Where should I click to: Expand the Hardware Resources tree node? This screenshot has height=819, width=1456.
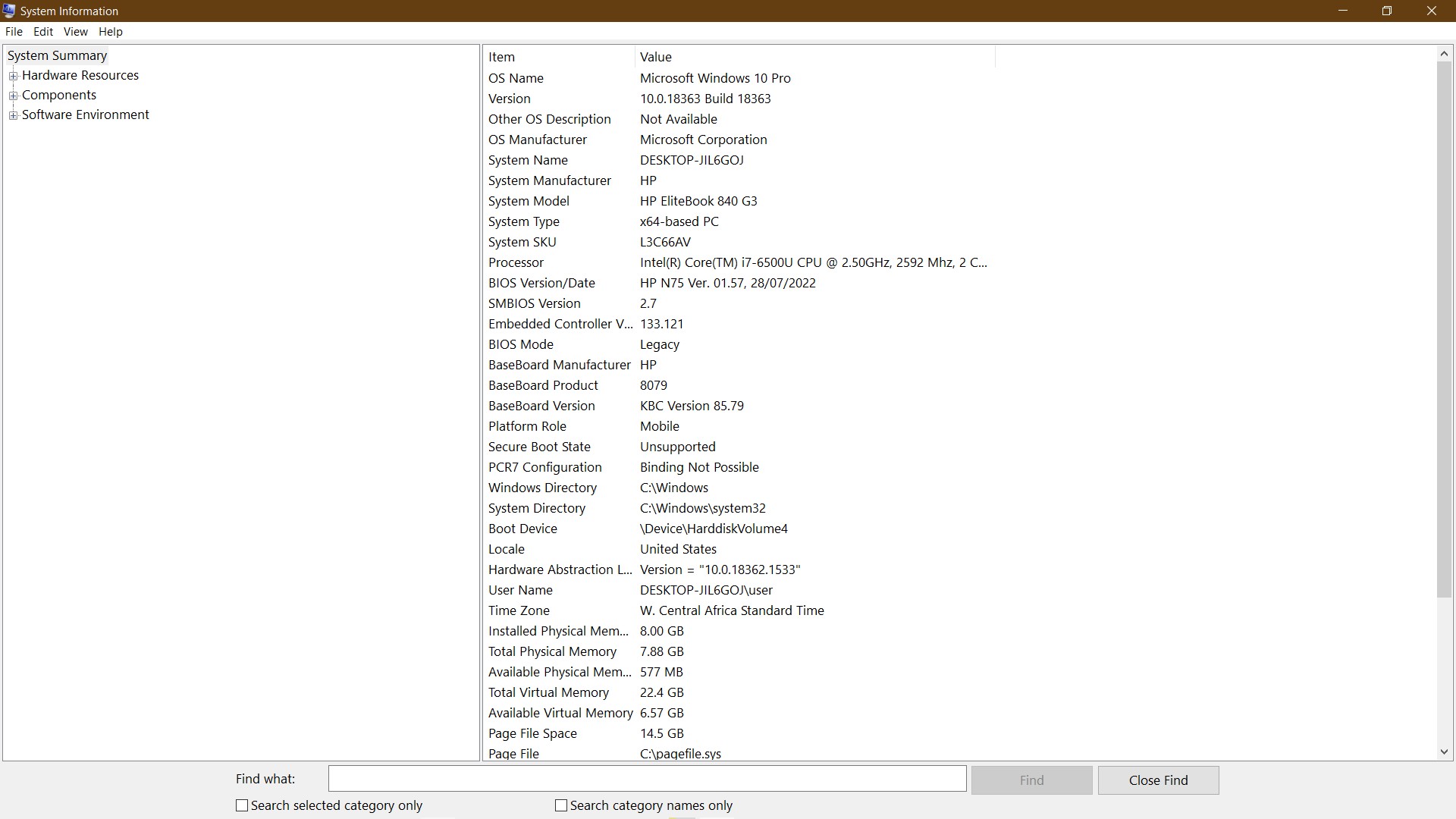(14, 75)
